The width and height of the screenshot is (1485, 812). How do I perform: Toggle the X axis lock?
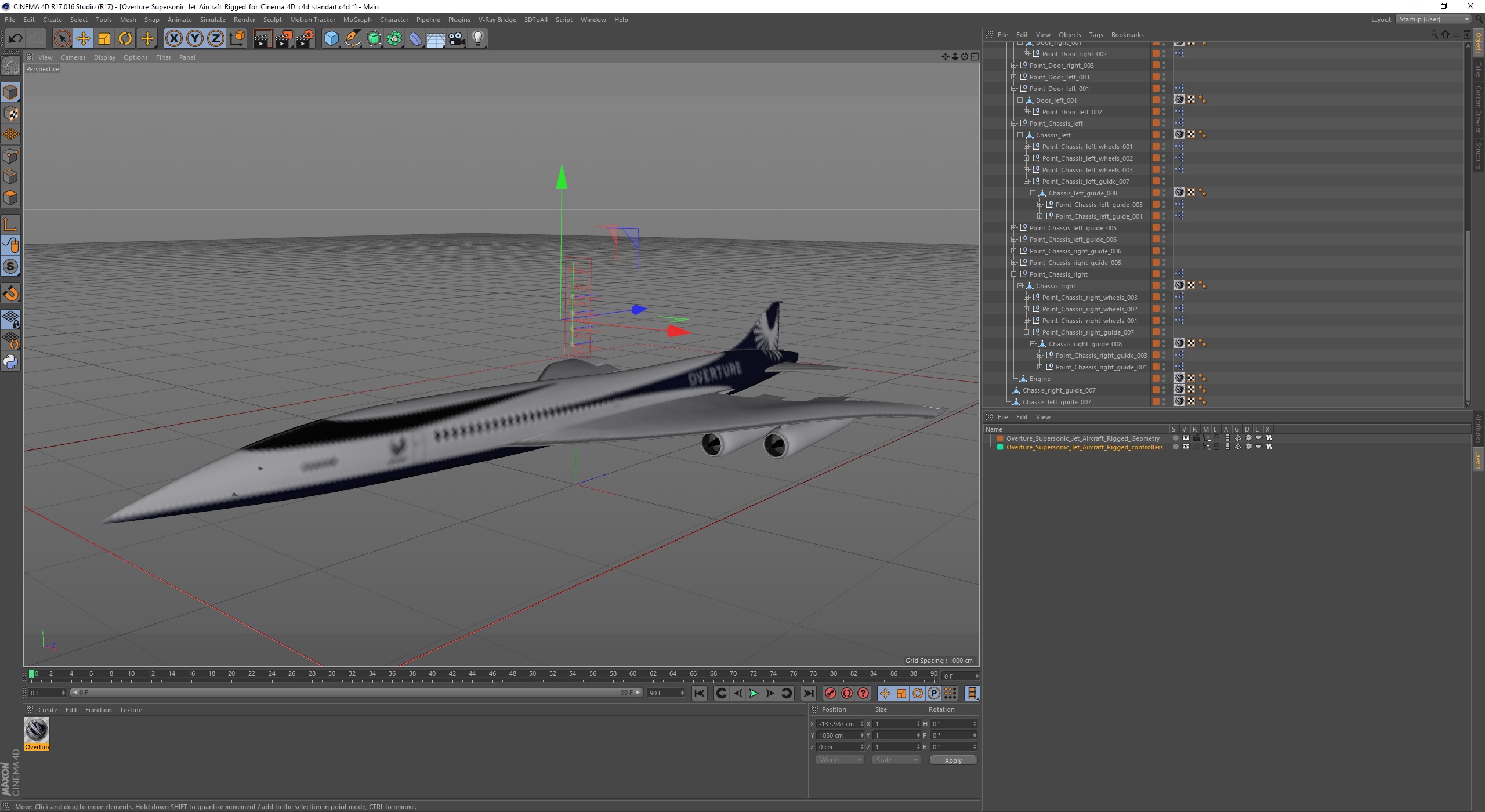pyautogui.click(x=173, y=39)
